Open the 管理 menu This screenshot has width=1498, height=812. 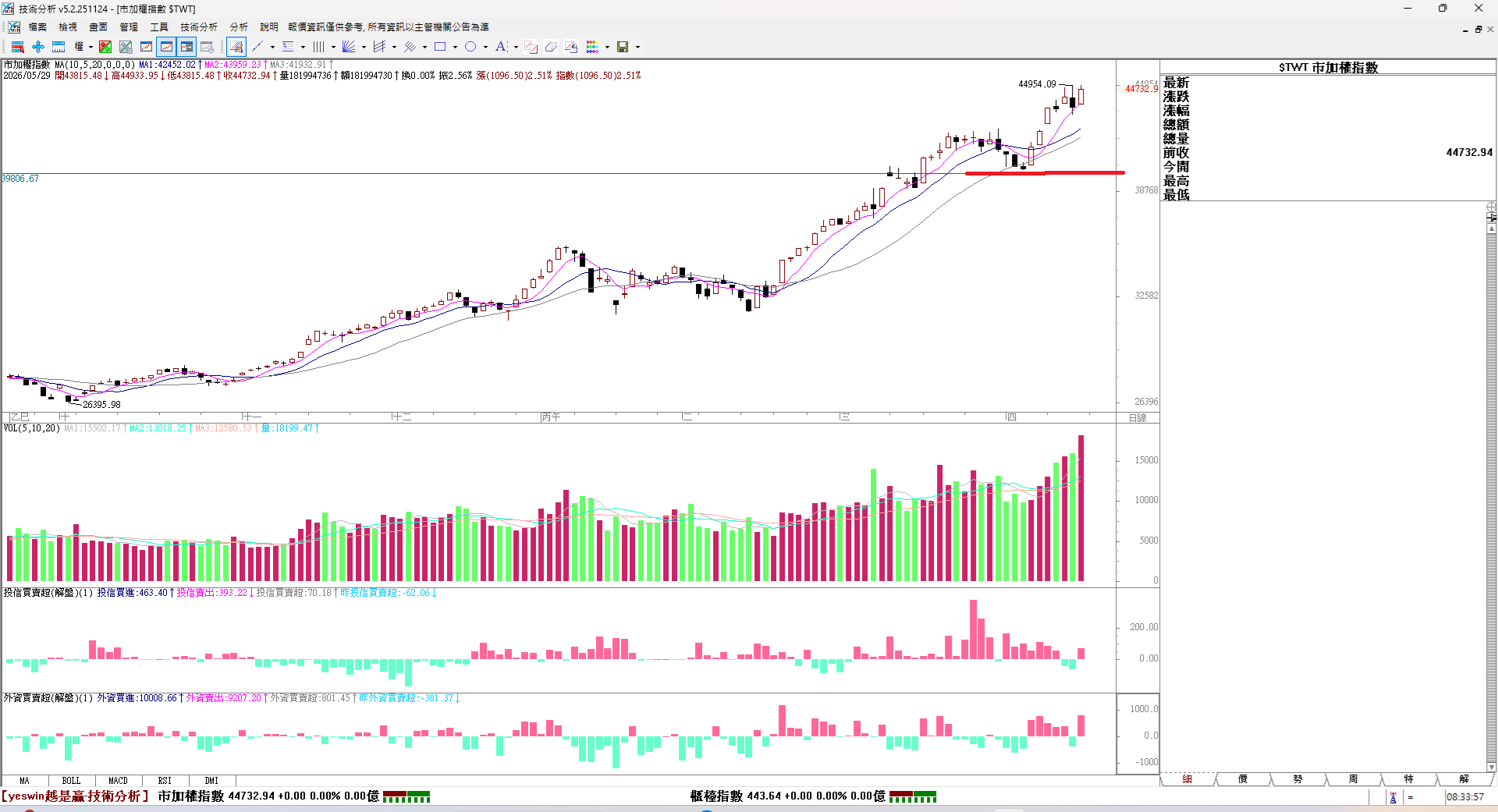click(129, 27)
